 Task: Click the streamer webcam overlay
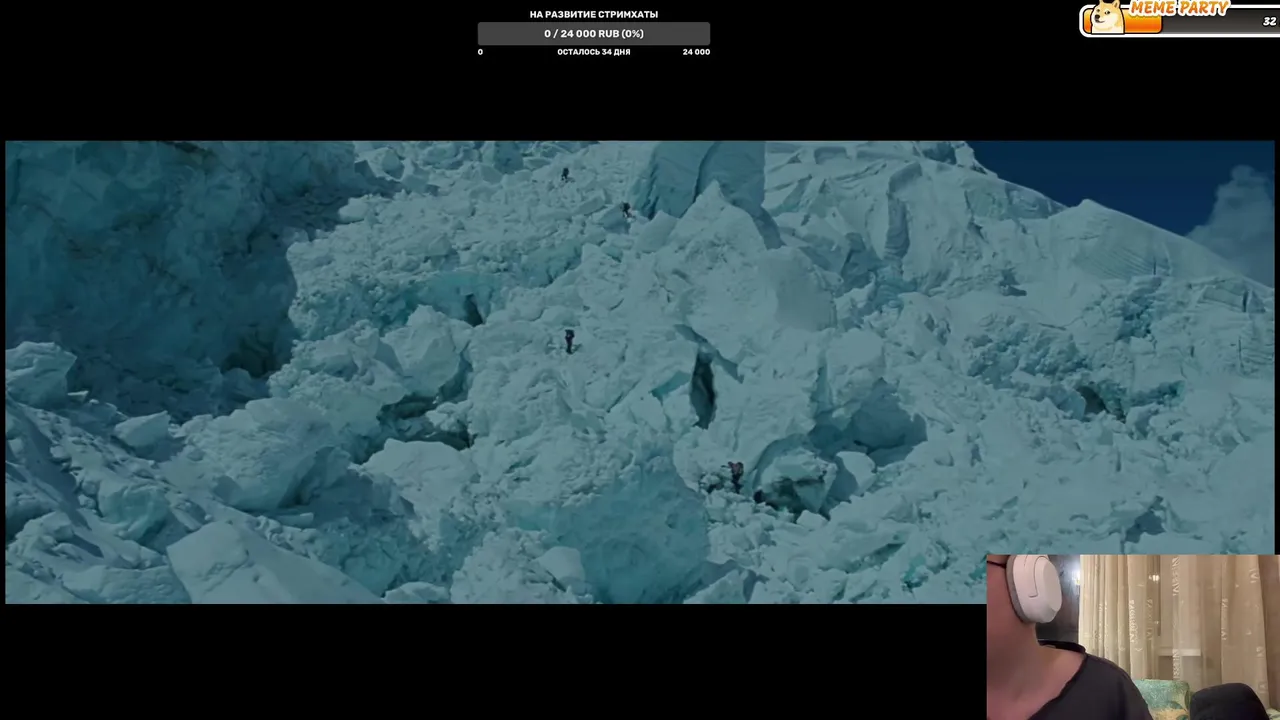(x=1133, y=637)
